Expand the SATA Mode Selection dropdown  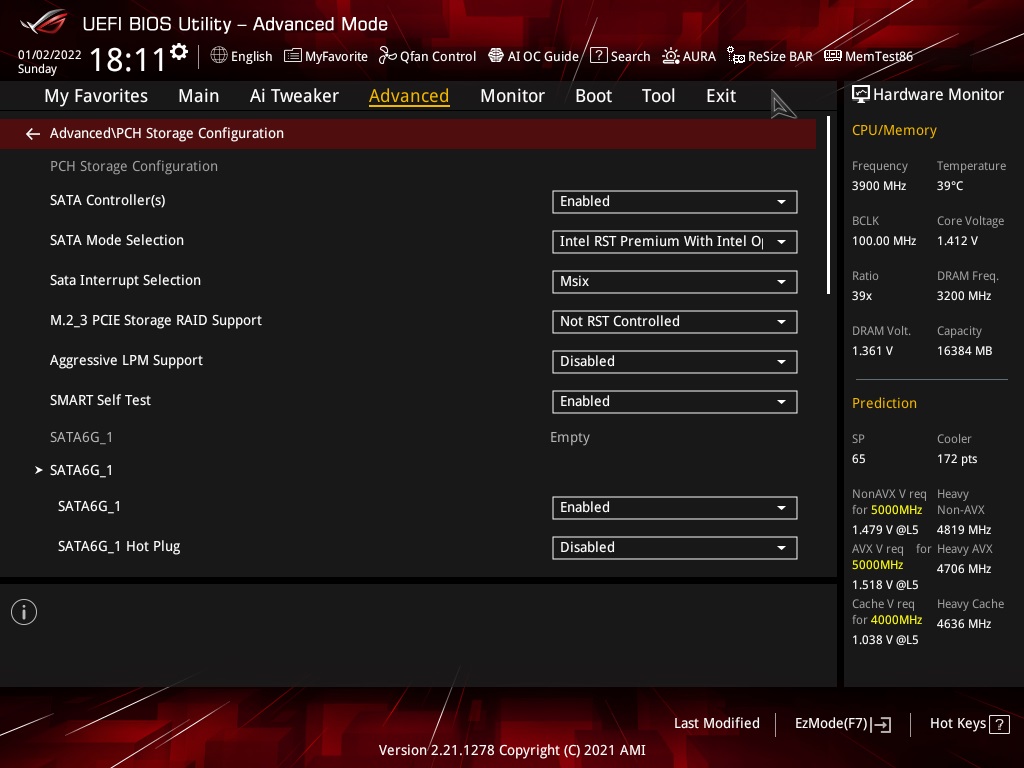click(x=674, y=242)
